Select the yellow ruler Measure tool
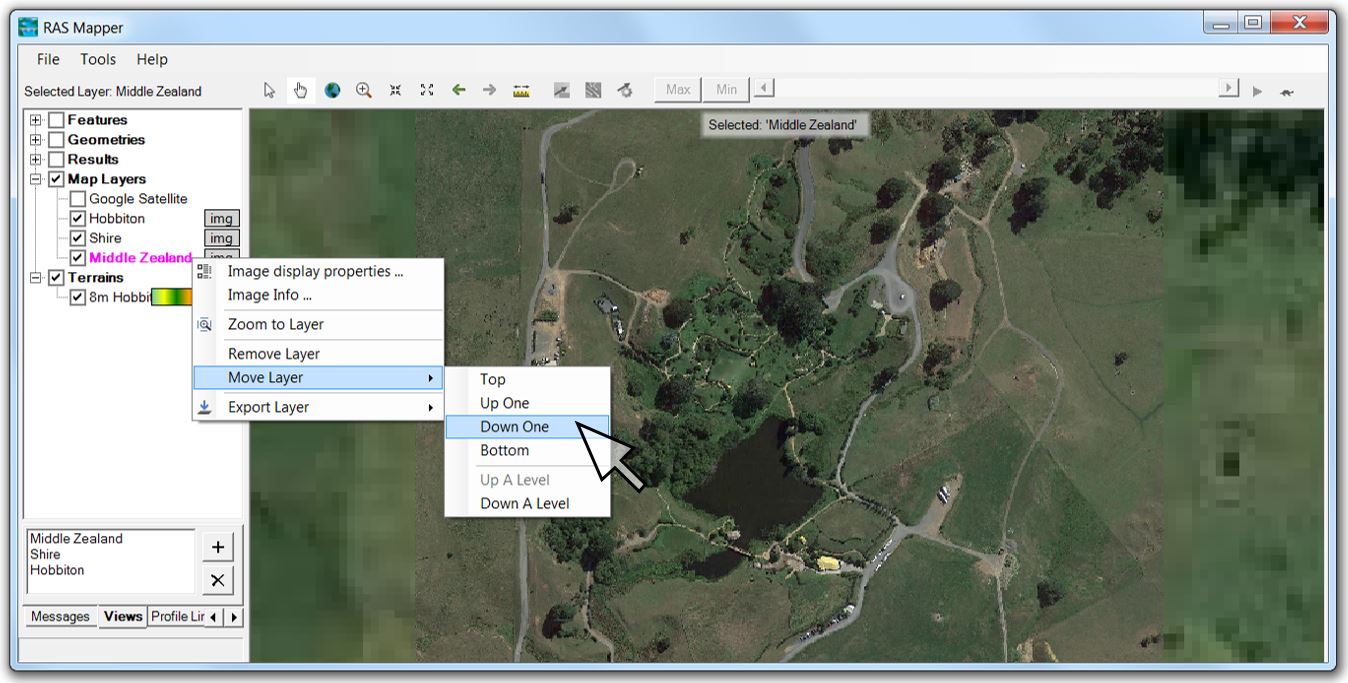1348x683 pixels. pyautogui.click(x=521, y=91)
